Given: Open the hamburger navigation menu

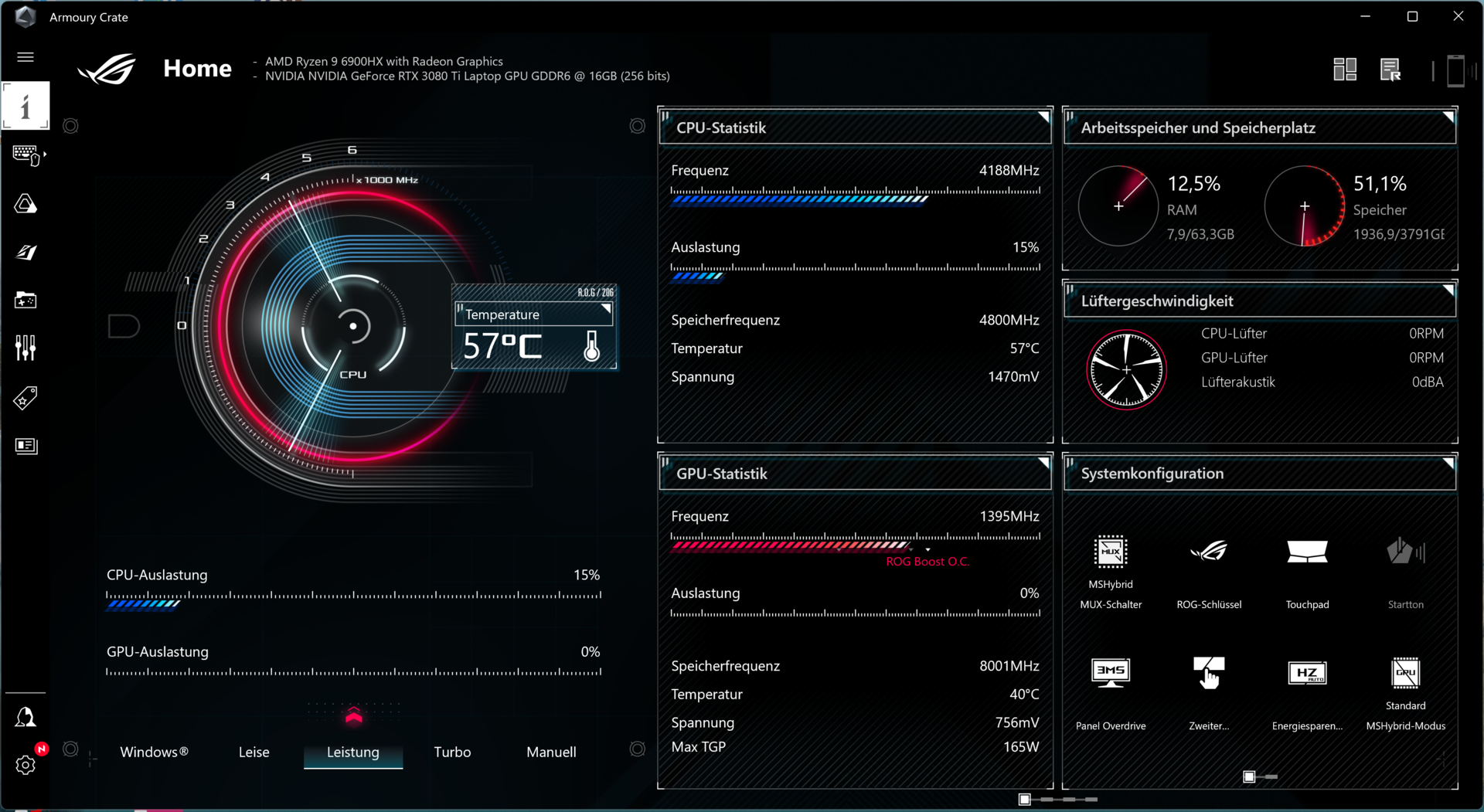Looking at the screenshot, I should pyautogui.click(x=26, y=57).
